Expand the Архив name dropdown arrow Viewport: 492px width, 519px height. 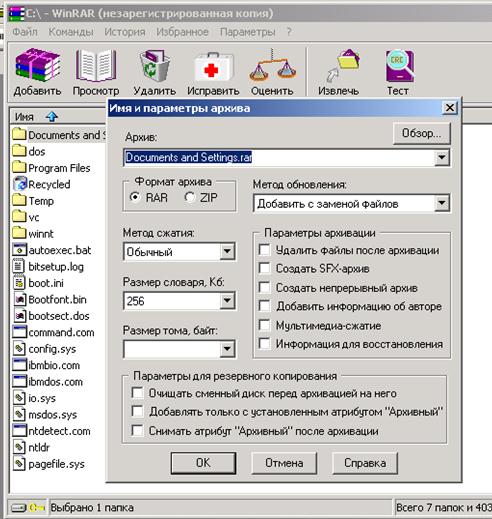click(442, 157)
